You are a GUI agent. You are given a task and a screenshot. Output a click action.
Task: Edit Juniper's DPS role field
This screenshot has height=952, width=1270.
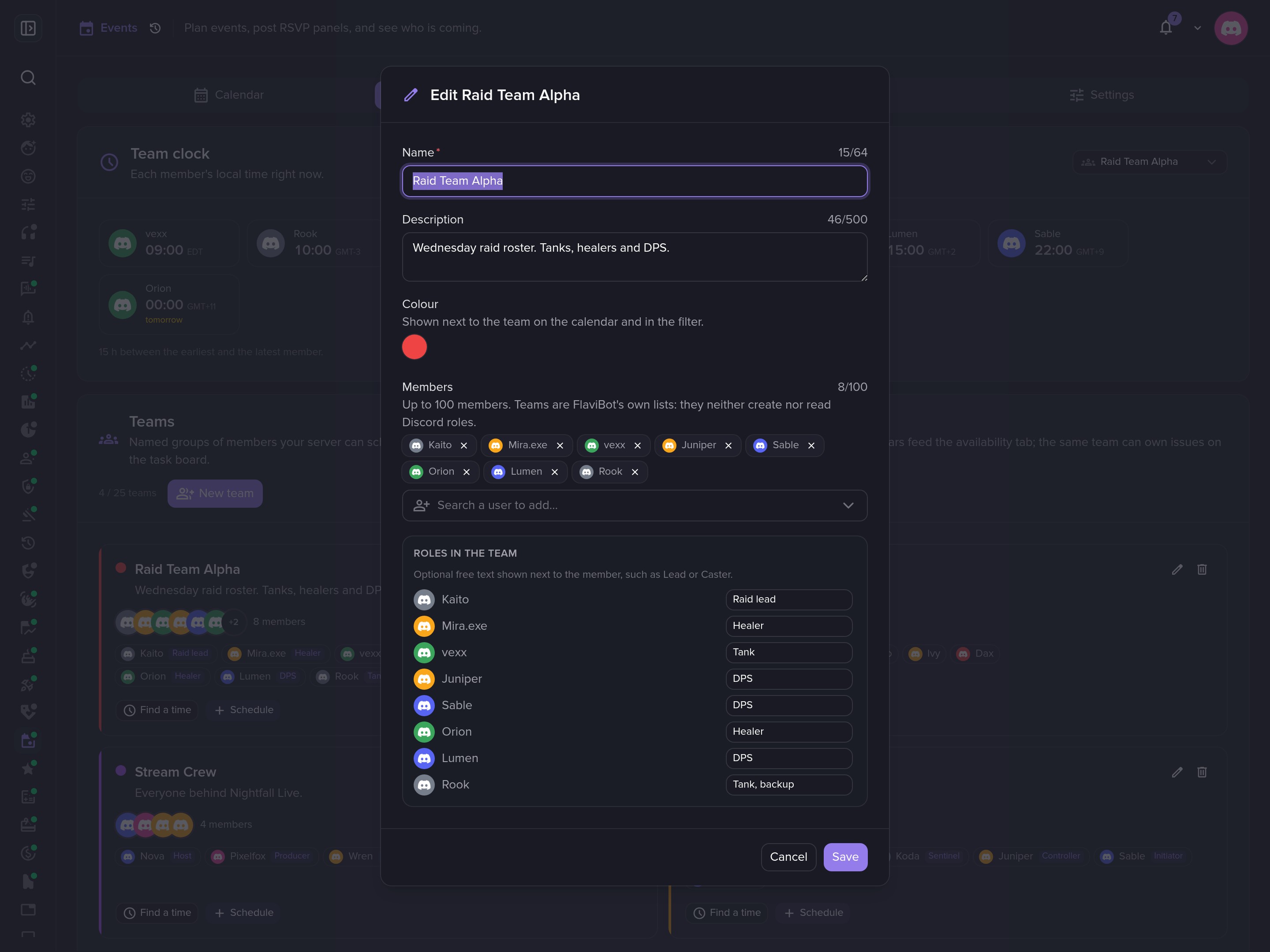[x=789, y=678]
